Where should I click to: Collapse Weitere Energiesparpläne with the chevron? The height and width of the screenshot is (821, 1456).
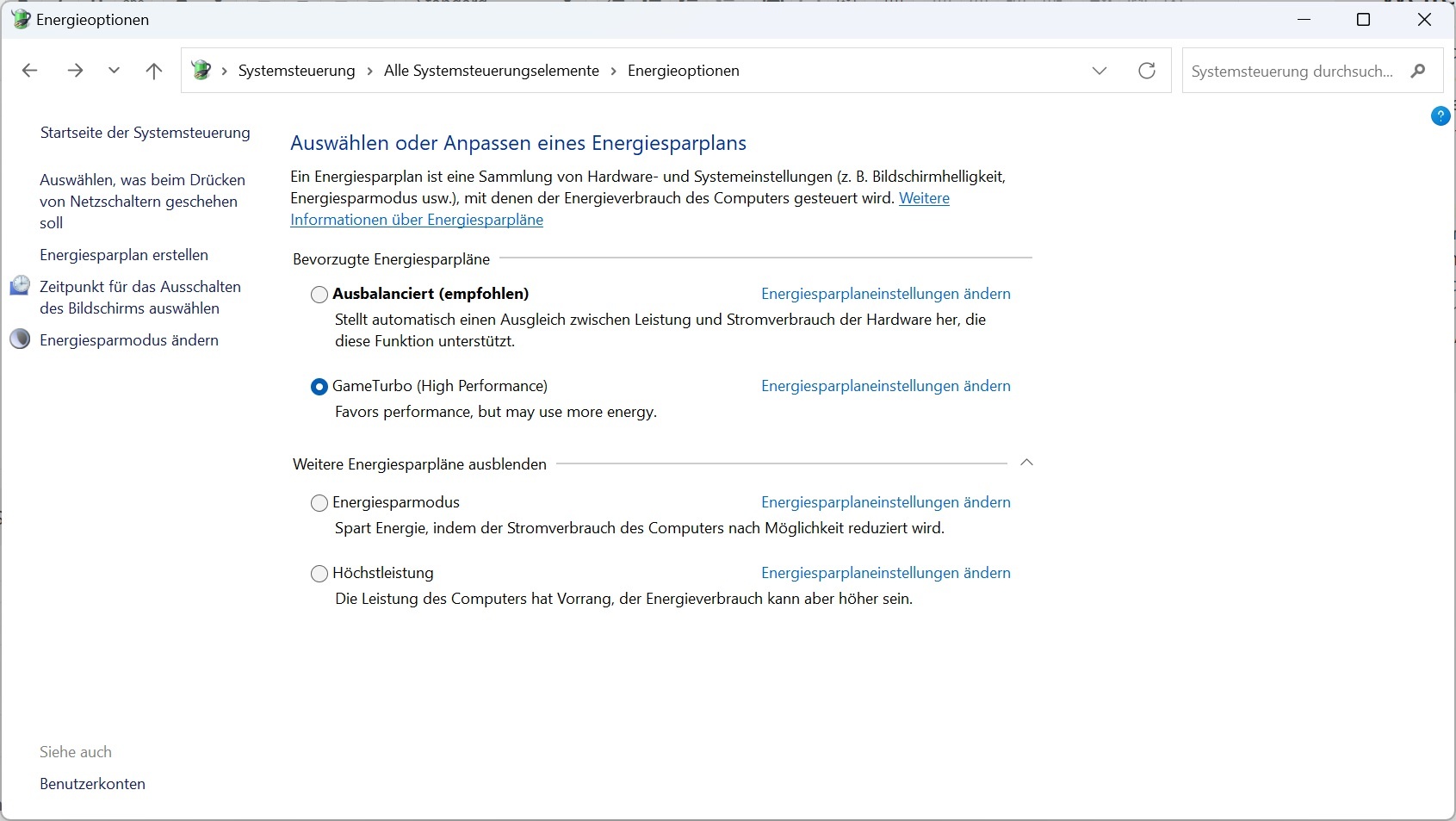[x=1026, y=463]
